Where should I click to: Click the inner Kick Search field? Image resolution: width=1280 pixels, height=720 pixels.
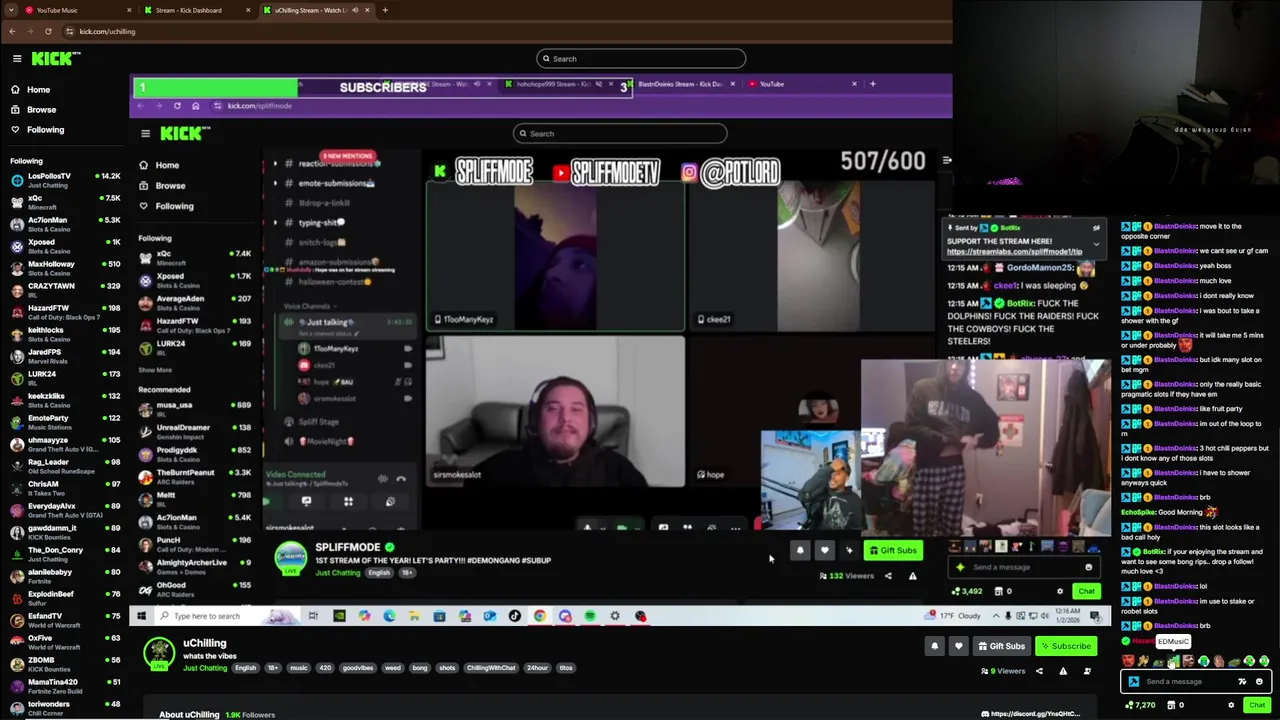tap(620, 134)
